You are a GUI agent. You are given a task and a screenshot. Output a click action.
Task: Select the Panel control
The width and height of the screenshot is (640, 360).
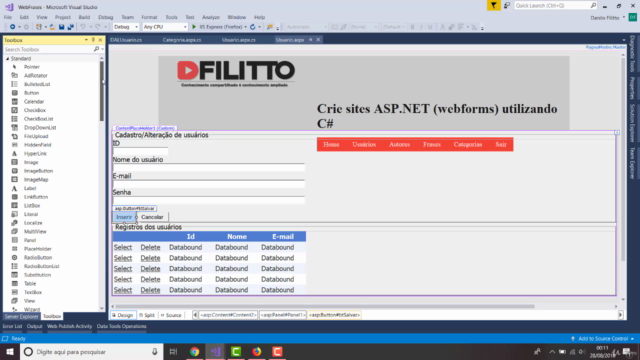(30, 240)
